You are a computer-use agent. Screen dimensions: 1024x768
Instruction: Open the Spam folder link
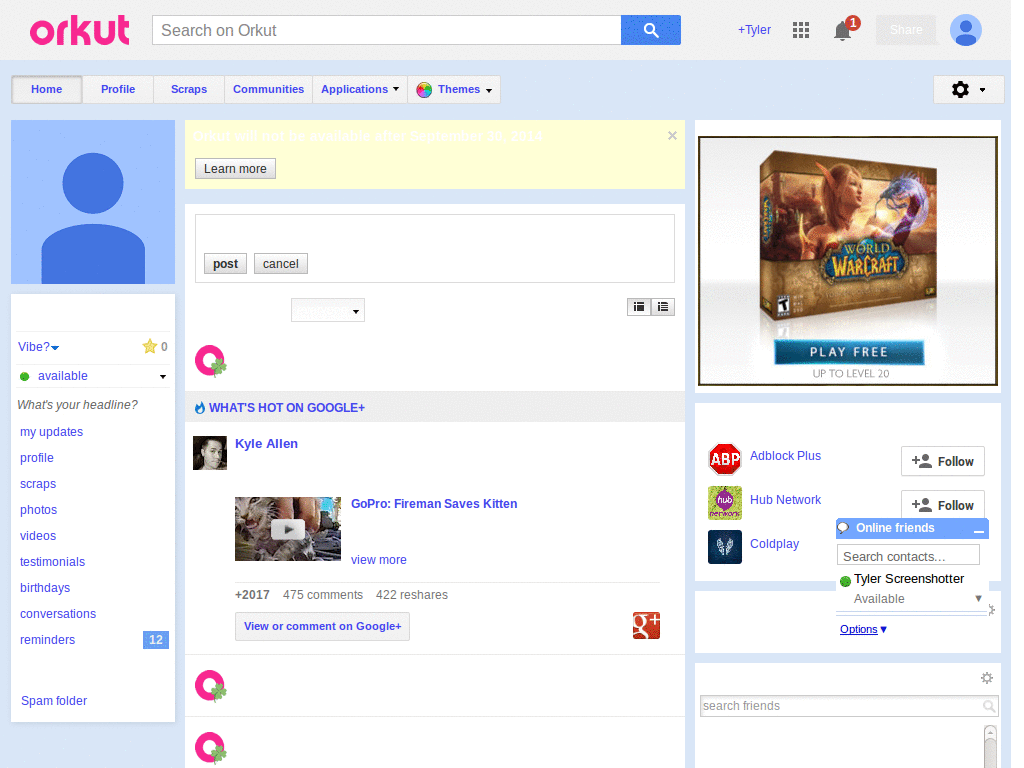(x=54, y=701)
